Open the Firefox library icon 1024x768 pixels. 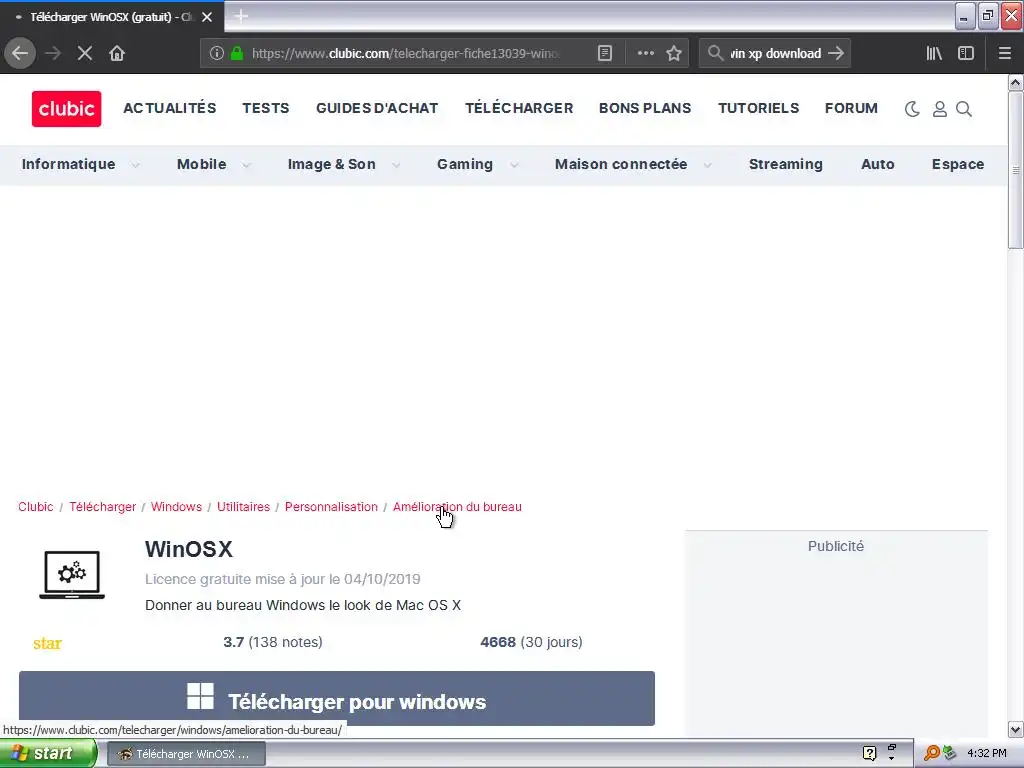(934, 53)
